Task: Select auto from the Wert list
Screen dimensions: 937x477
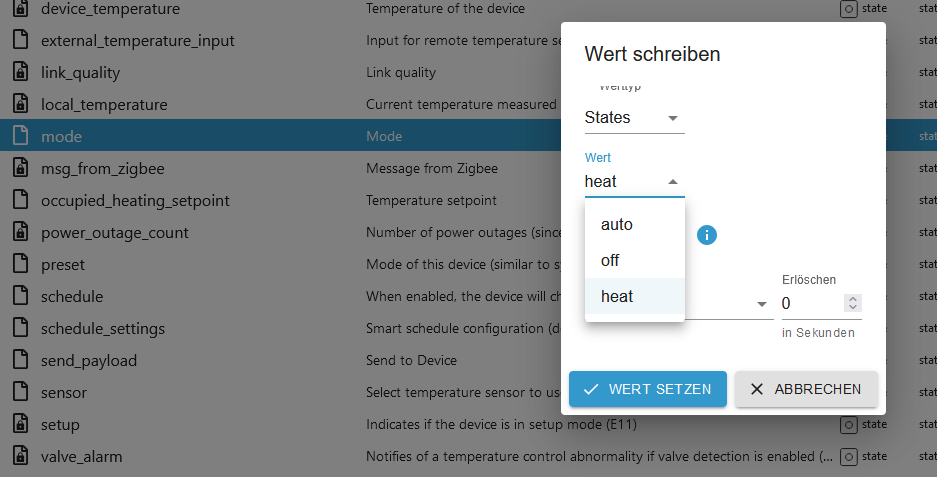Action: point(635,224)
